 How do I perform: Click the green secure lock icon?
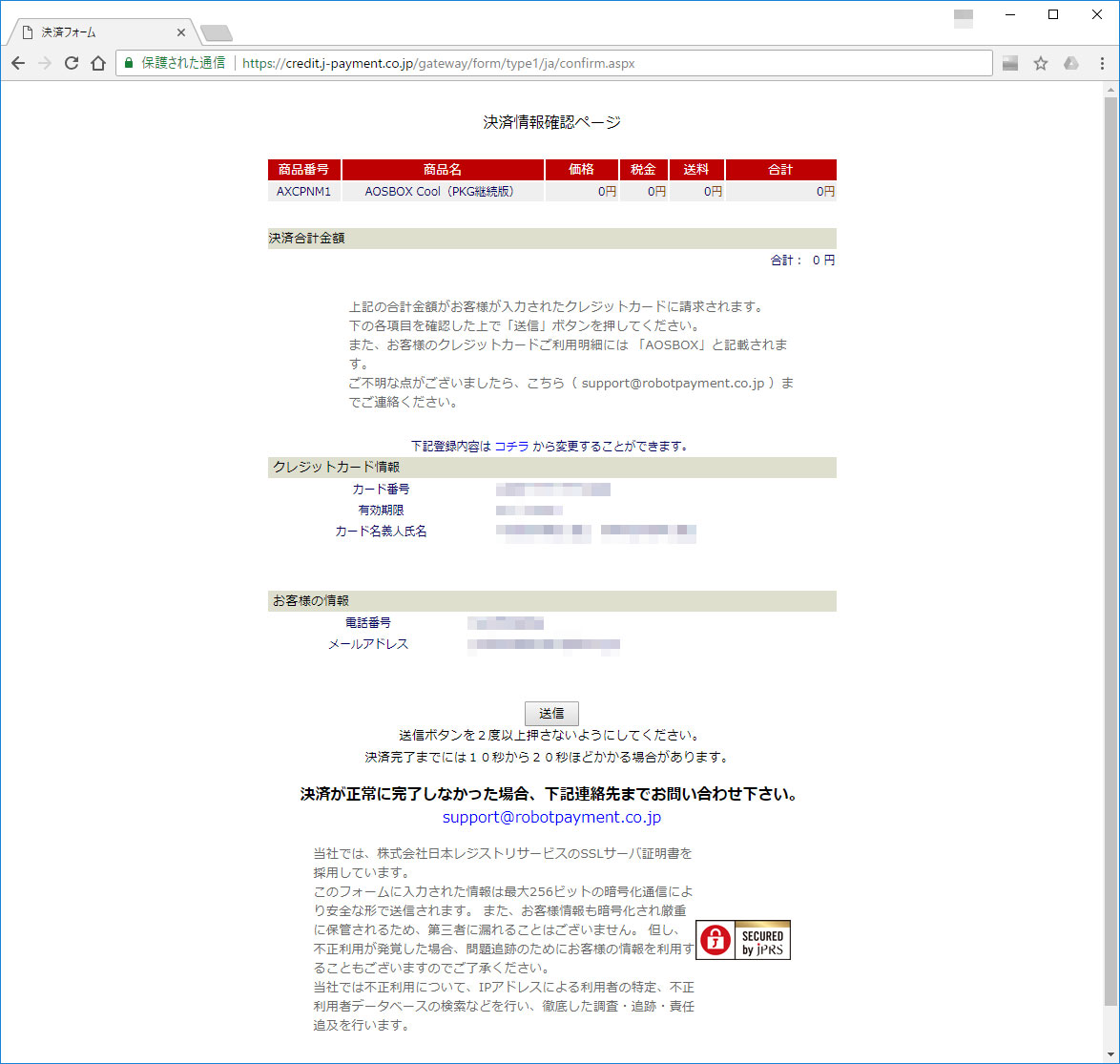point(129,63)
